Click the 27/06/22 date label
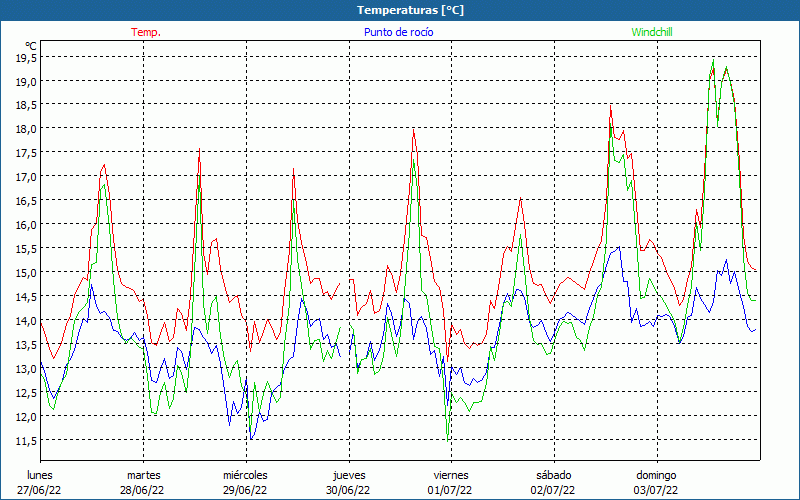The width and height of the screenshot is (800, 500). point(39,490)
